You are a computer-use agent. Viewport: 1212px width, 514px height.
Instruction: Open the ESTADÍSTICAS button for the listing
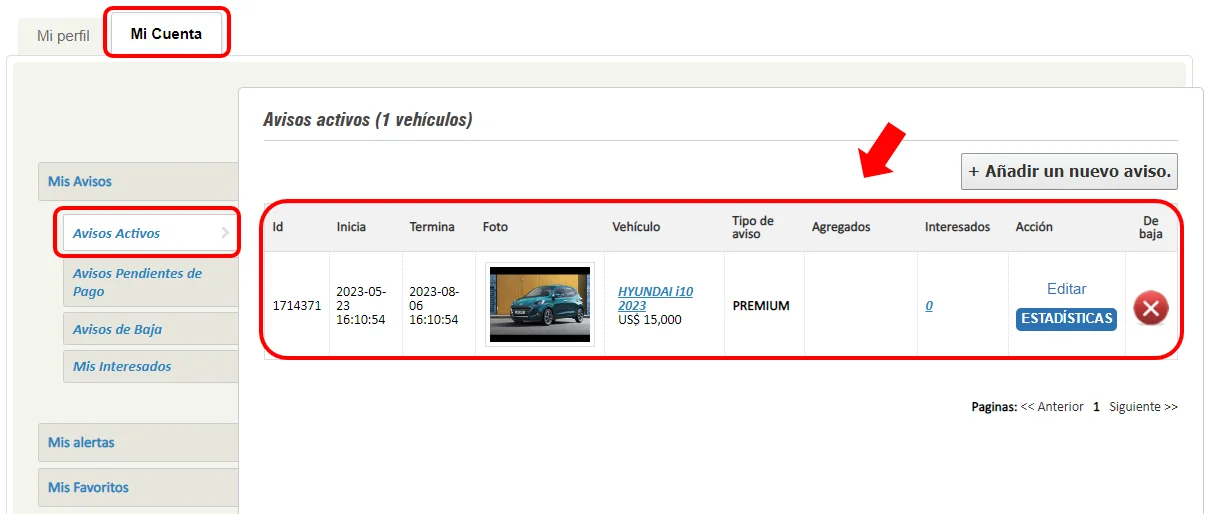pyautogui.click(x=1066, y=318)
